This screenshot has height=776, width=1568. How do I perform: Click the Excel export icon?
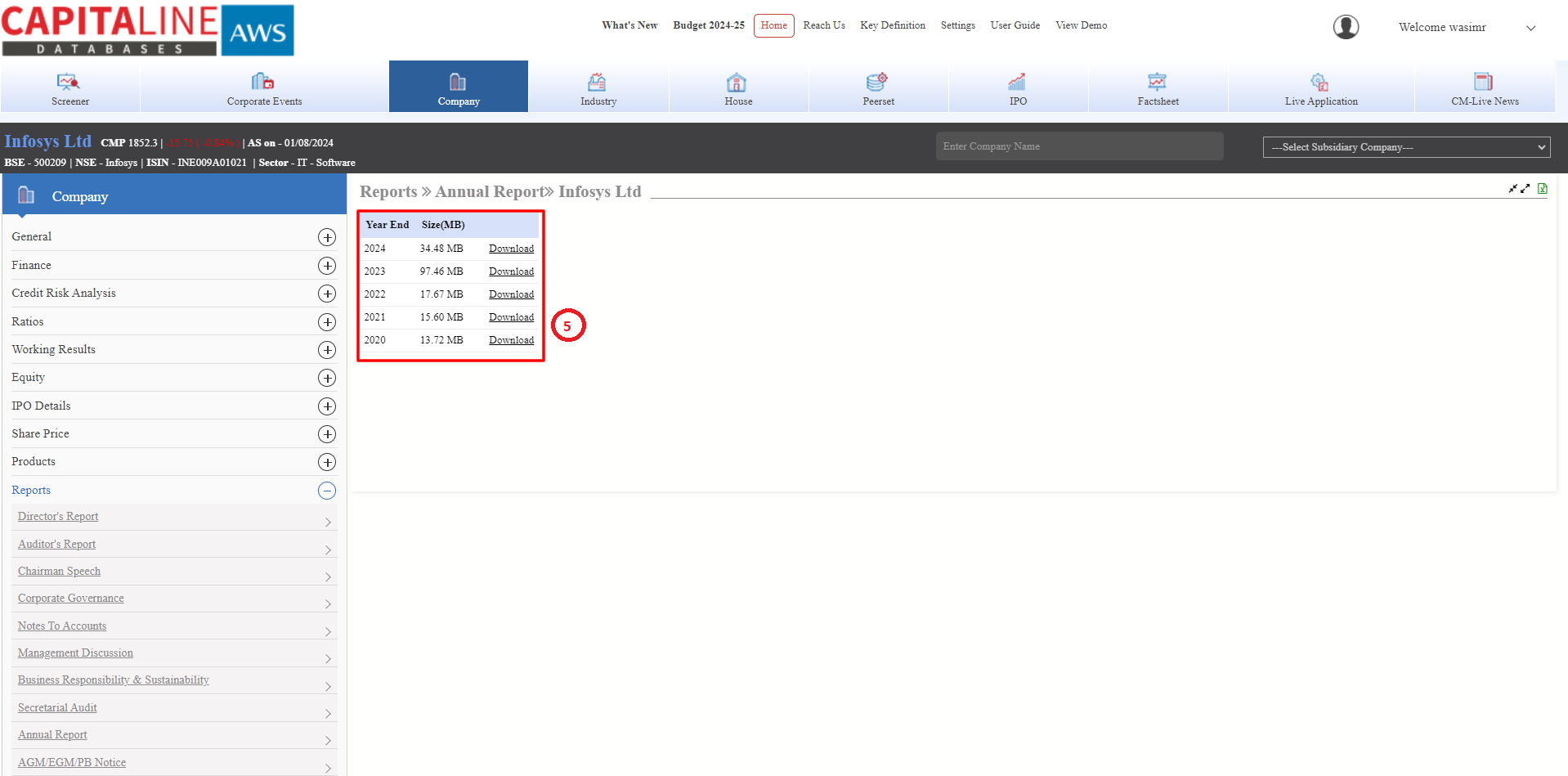click(x=1543, y=189)
